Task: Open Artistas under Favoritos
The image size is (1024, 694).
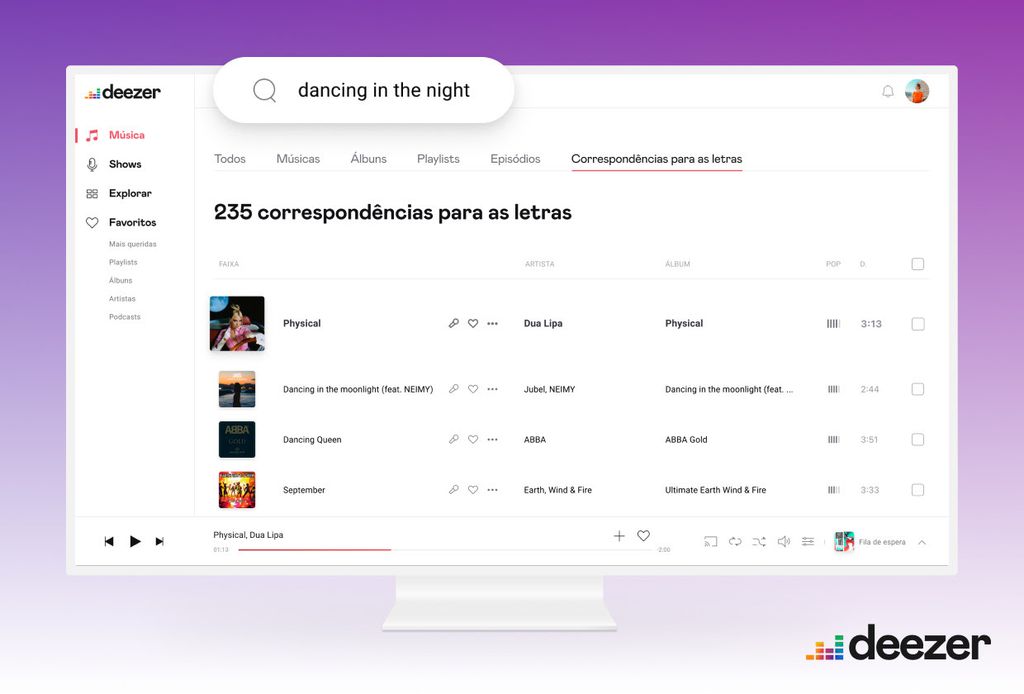Action: coord(122,298)
